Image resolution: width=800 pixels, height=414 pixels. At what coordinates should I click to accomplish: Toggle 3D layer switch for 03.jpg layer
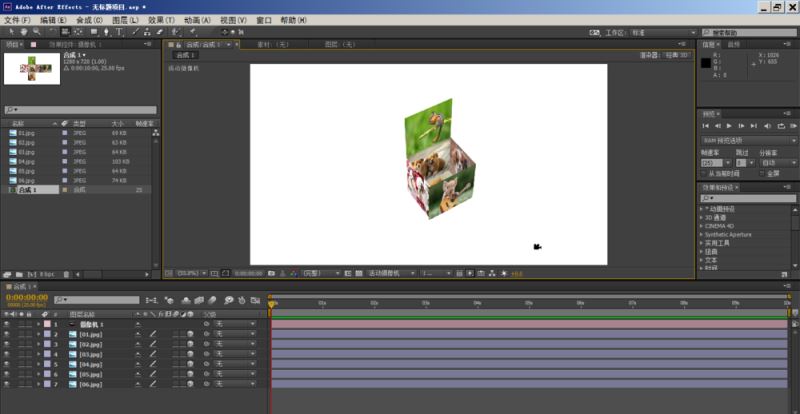tap(190, 354)
